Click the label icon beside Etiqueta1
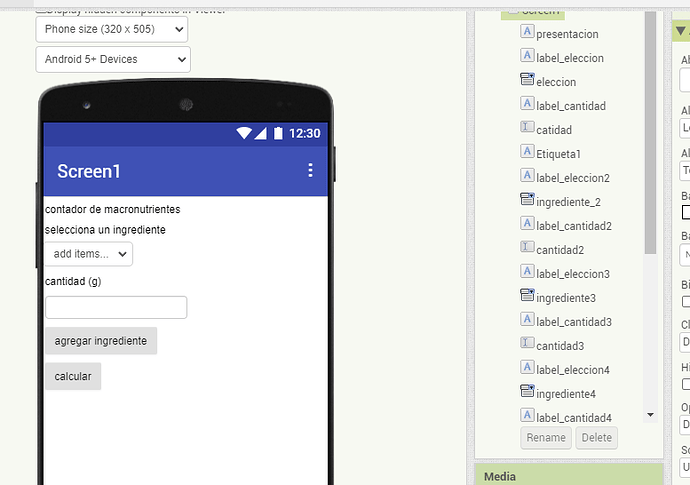690x485 pixels. pyautogui.click(x=527, y=151)
